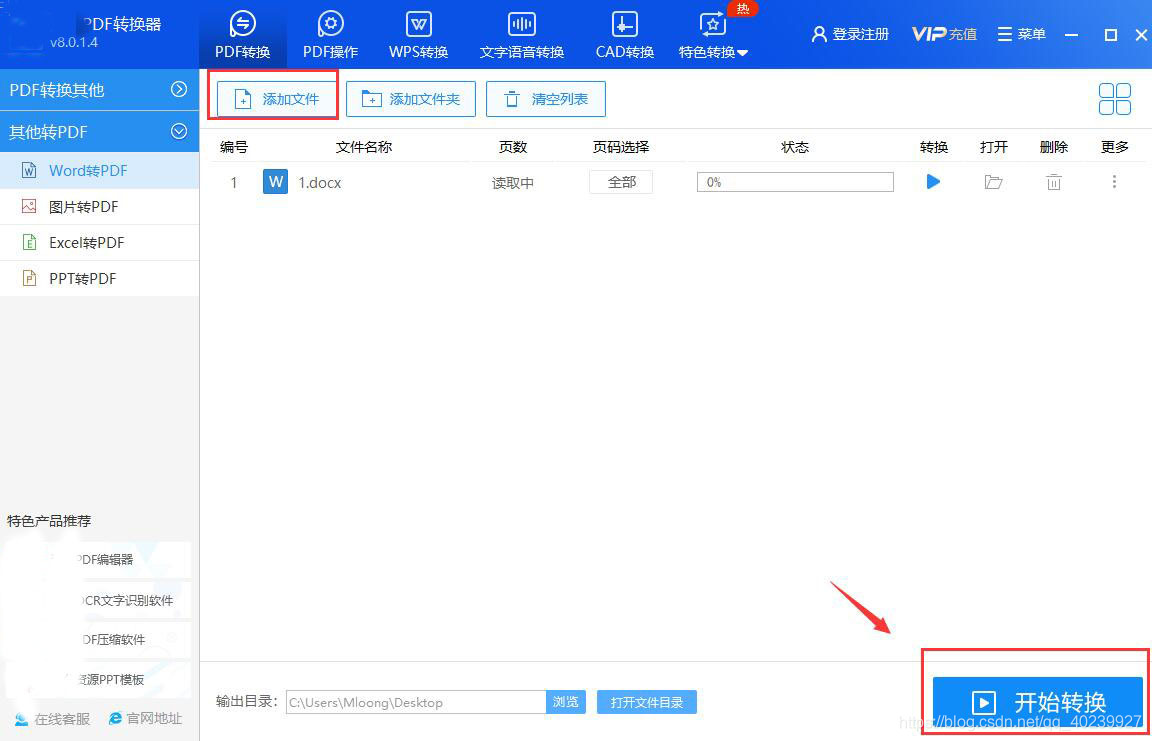Open folder icon for 1.docx
This screenshot has height=741, width=1152.
[x=993, y=181]
